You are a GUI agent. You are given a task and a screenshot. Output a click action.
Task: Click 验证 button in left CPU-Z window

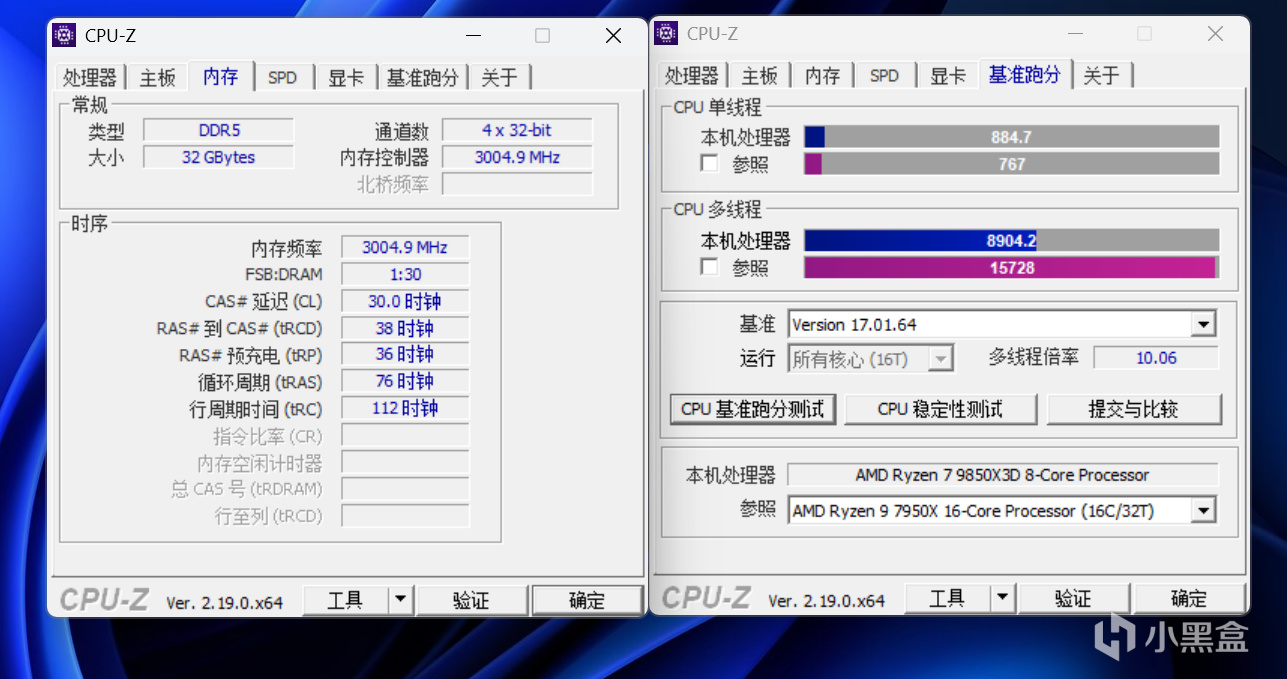471,600
